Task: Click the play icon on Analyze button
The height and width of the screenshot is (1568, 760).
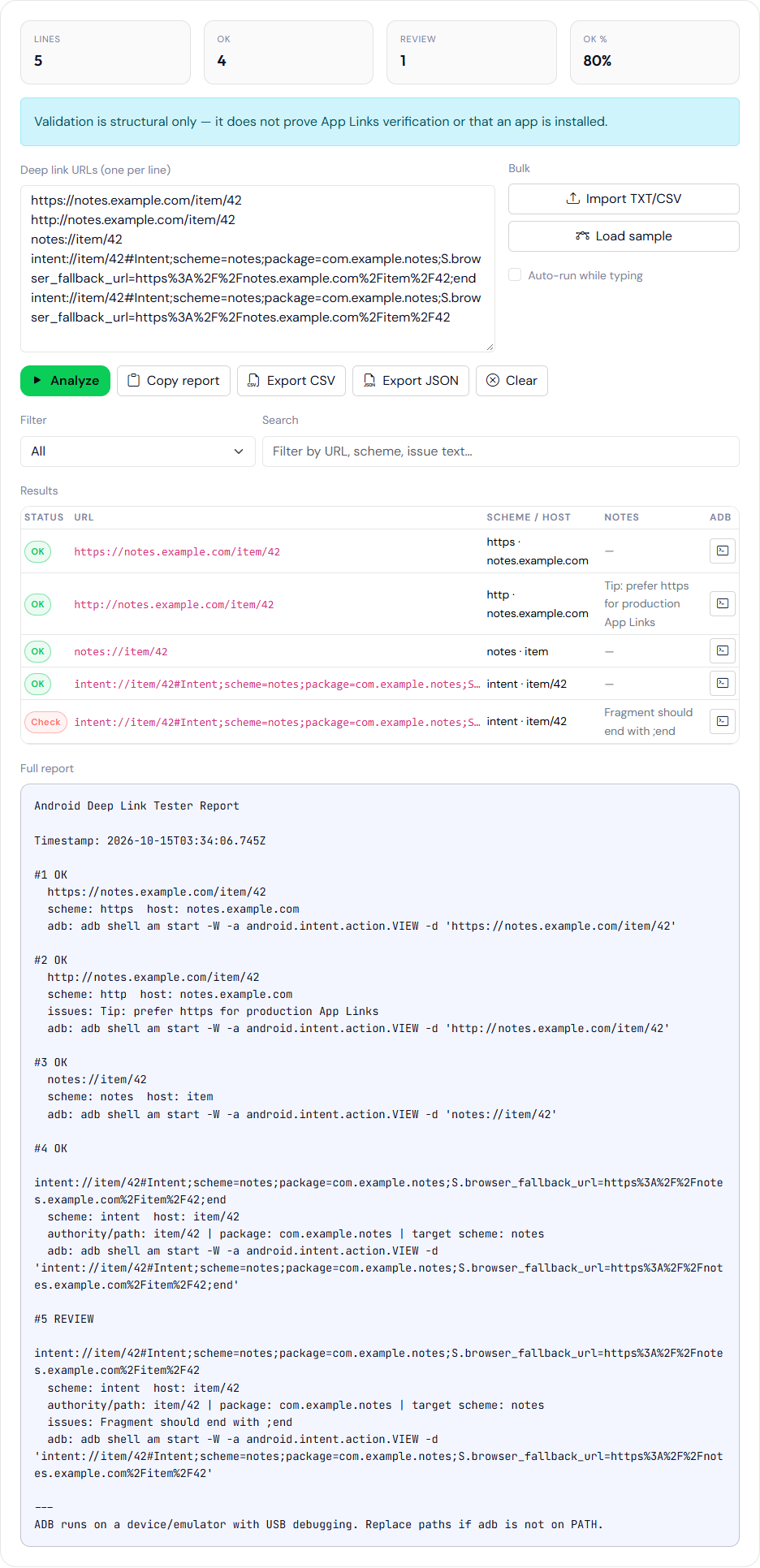Action: 37,380
